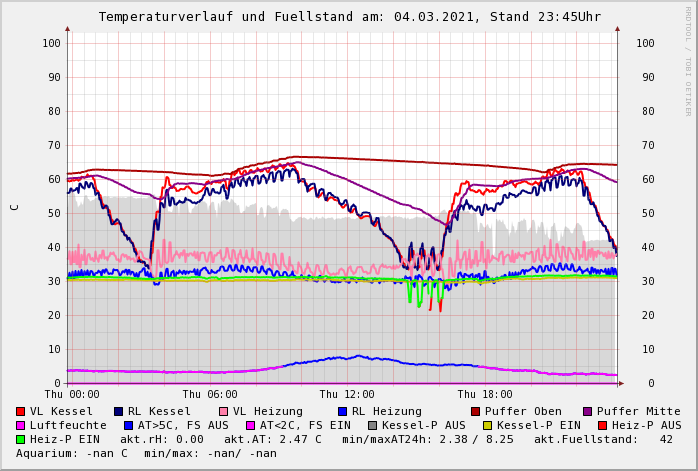Screen dimensions: 698x471
Task: Click the red VL Kessel legend swatch
Action: tap(21, 412)
